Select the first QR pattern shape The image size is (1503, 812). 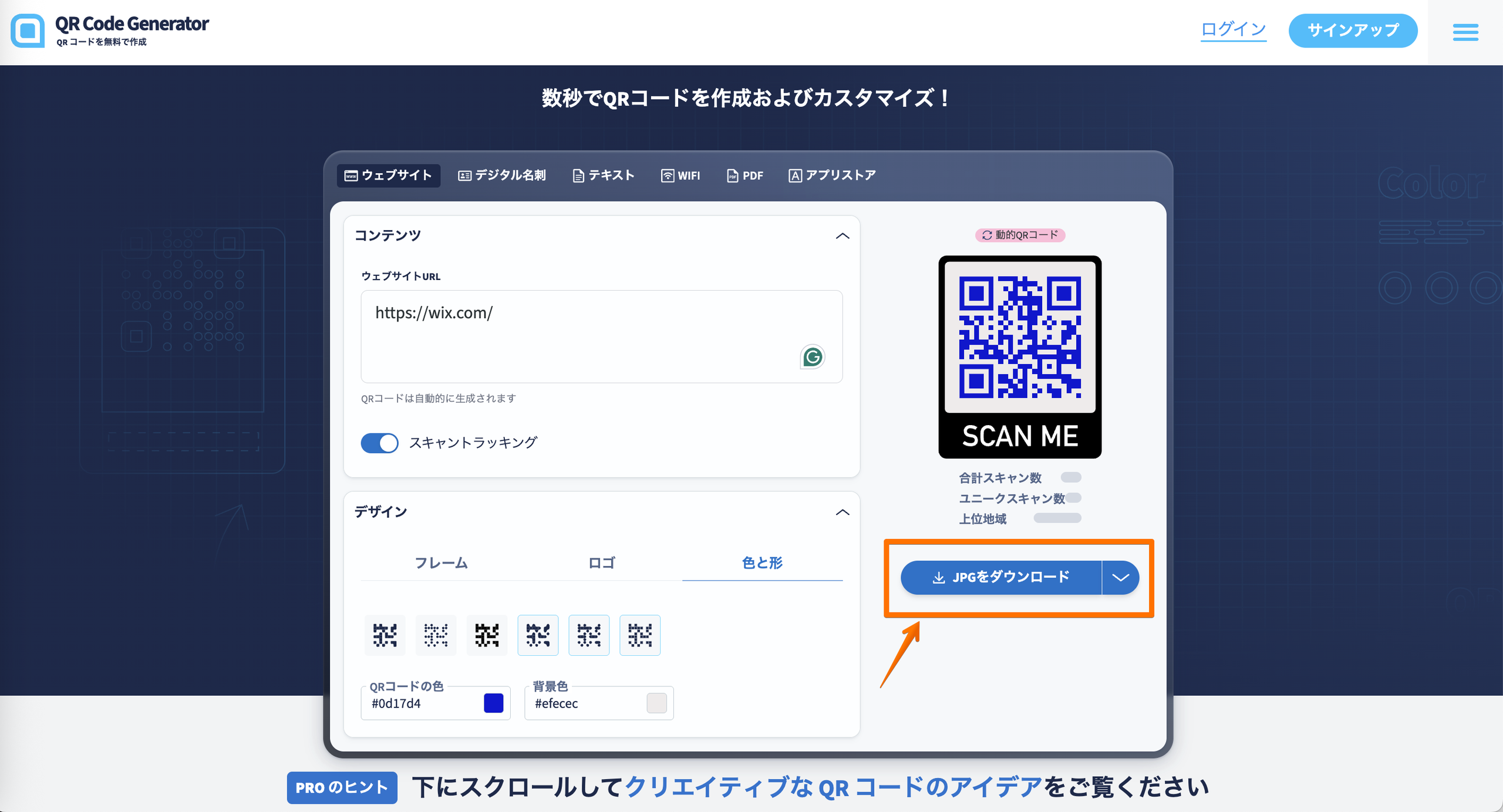385,635
